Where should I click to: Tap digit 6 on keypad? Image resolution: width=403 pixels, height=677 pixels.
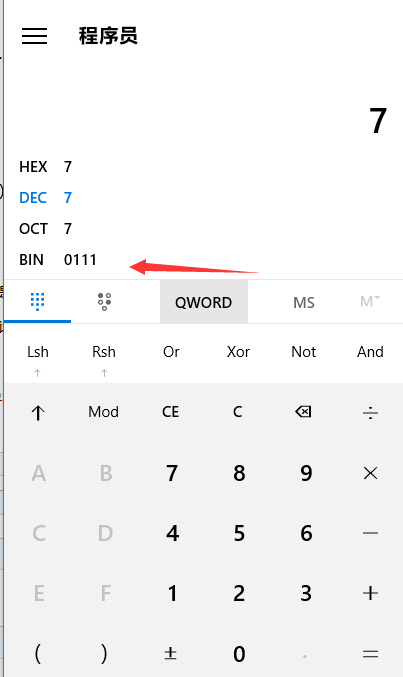click(306, 533)
